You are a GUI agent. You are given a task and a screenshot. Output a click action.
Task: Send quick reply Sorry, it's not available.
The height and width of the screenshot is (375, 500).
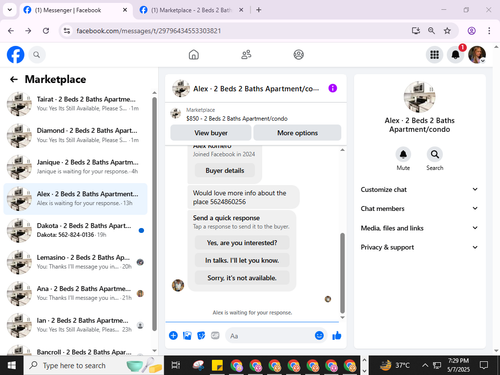pyautogui.click(x=242, y=278)
